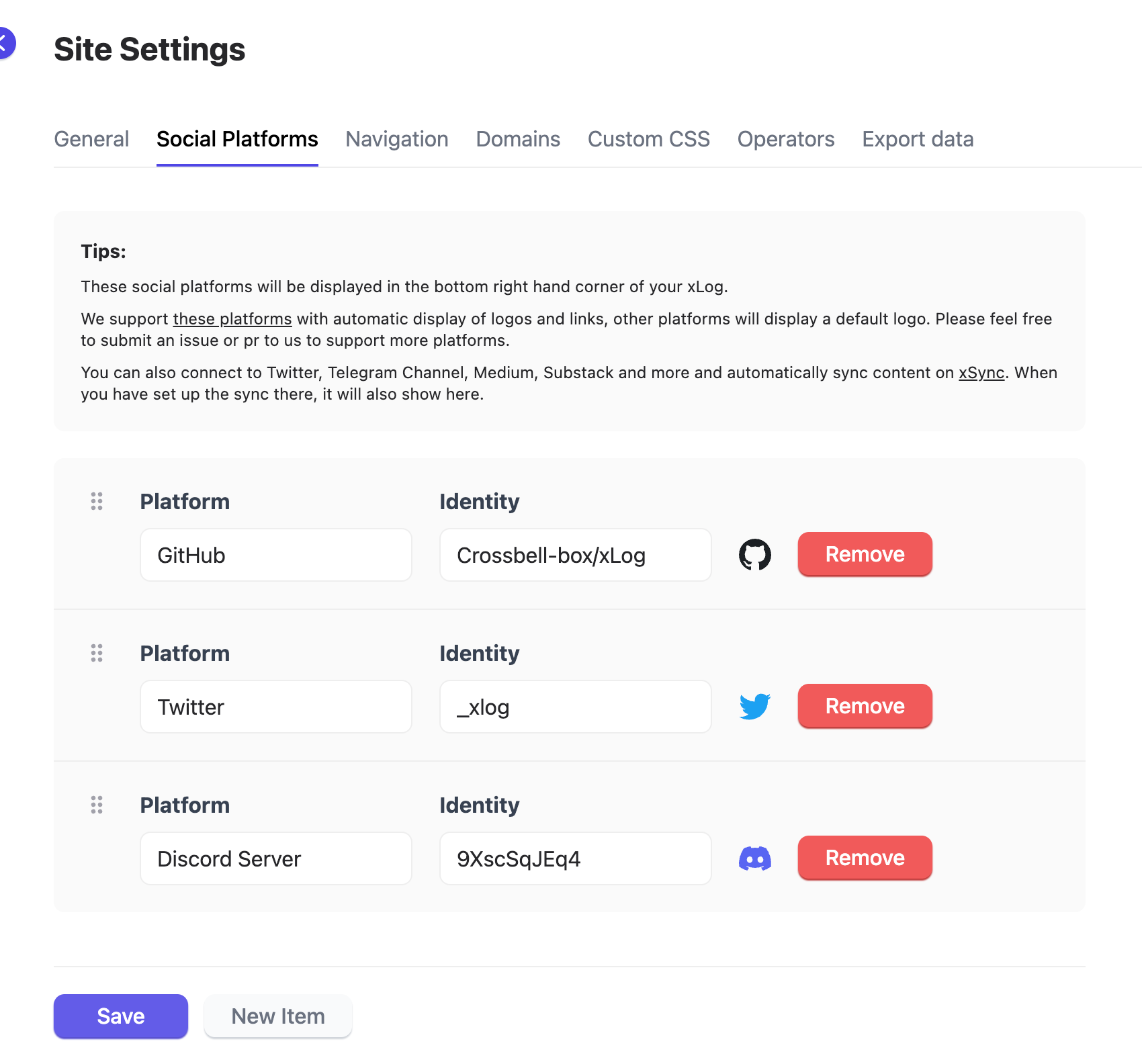The height and width of the screenshot is (1064, 1142).
Task: Remove the GitHub platform entry
Action: point(865,554)
